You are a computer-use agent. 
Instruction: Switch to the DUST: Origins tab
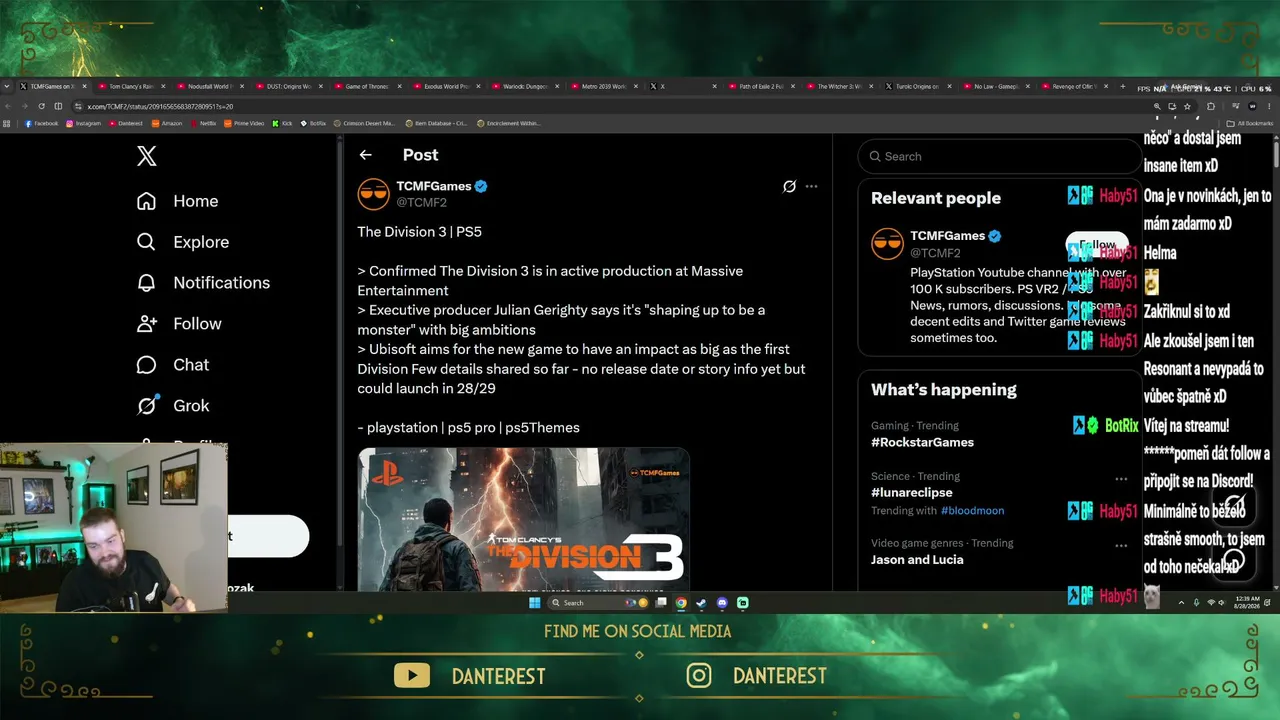(288, 87)
